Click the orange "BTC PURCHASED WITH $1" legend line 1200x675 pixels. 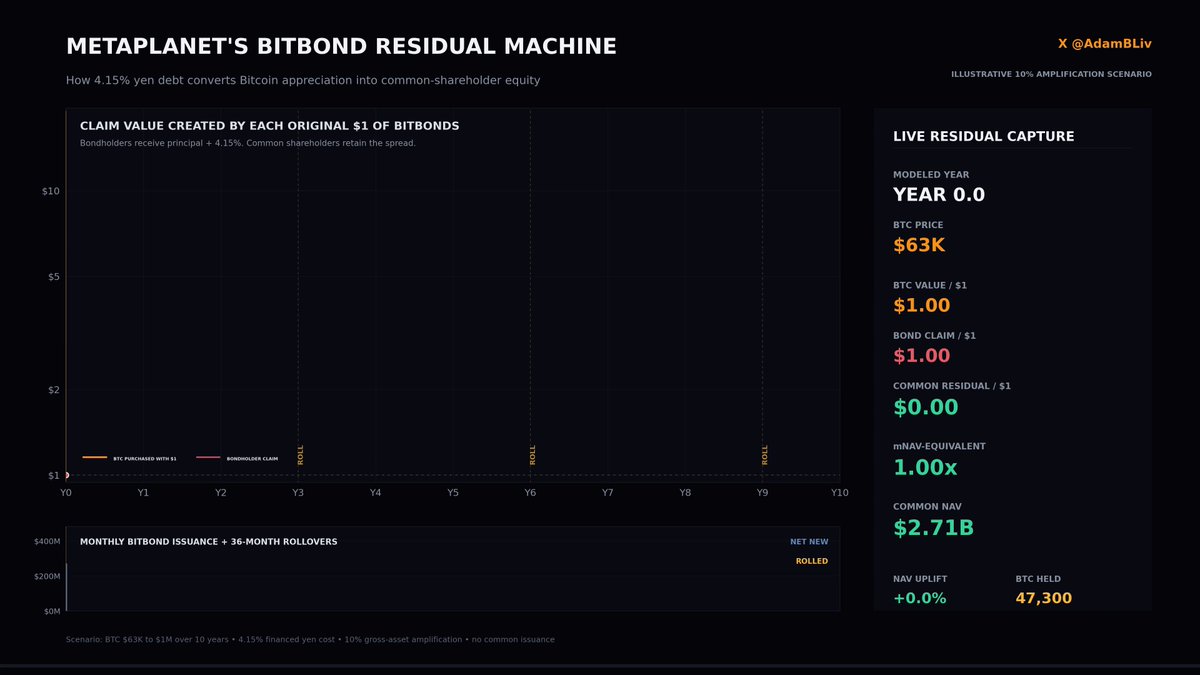coord(94,458)
